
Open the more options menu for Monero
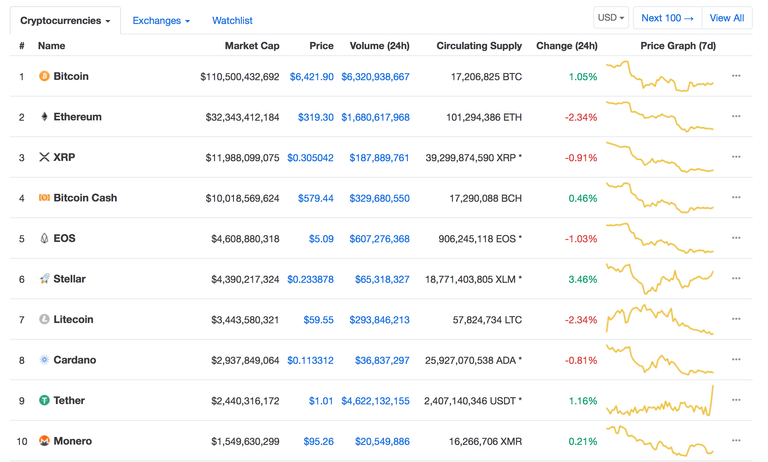(736, 440)
